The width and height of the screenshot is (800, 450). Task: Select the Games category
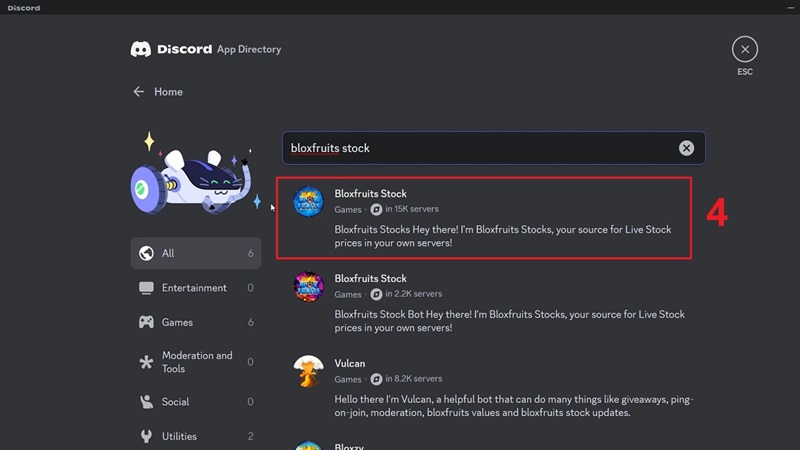(177, 322)
